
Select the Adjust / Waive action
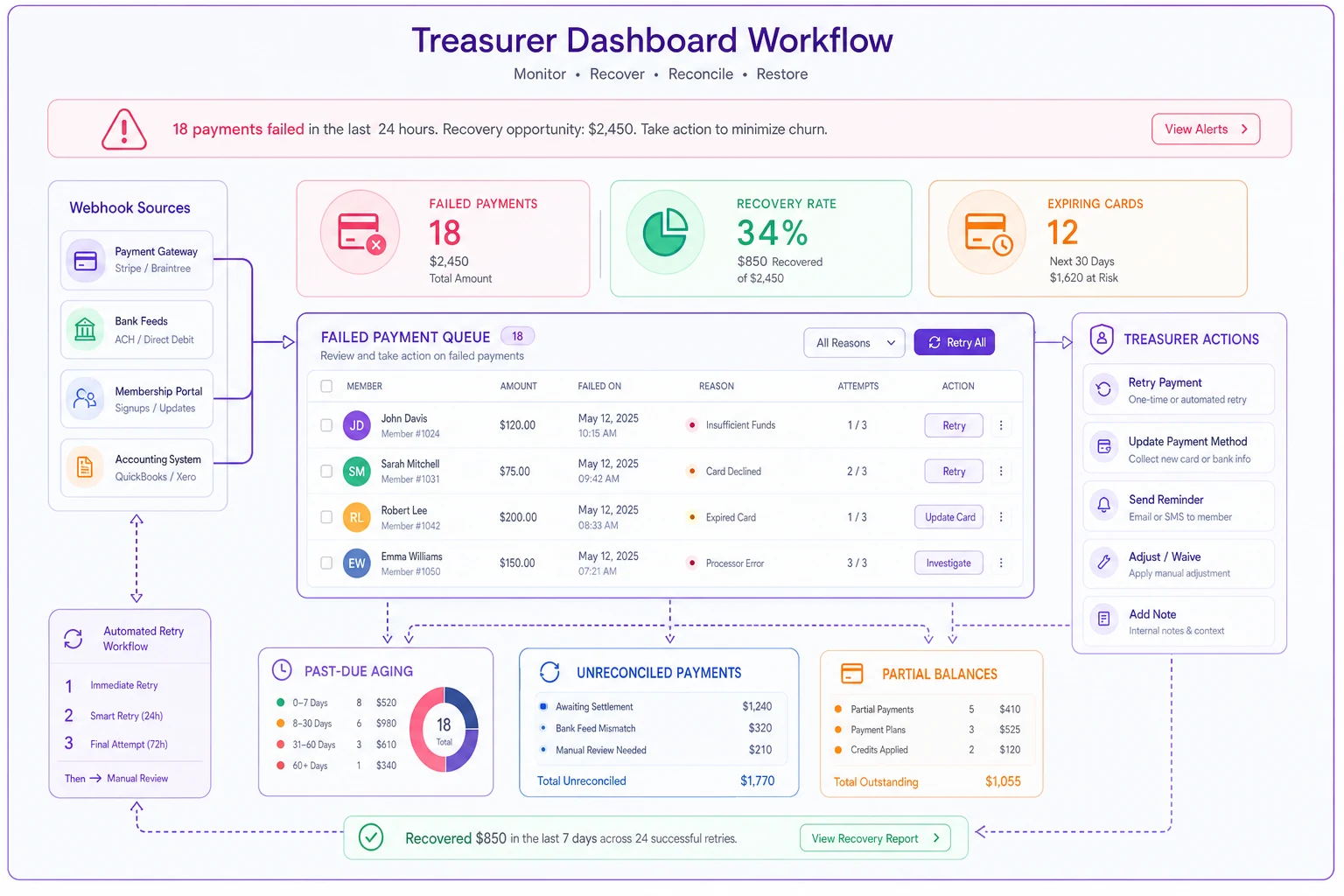click(x=1179, y=563)
